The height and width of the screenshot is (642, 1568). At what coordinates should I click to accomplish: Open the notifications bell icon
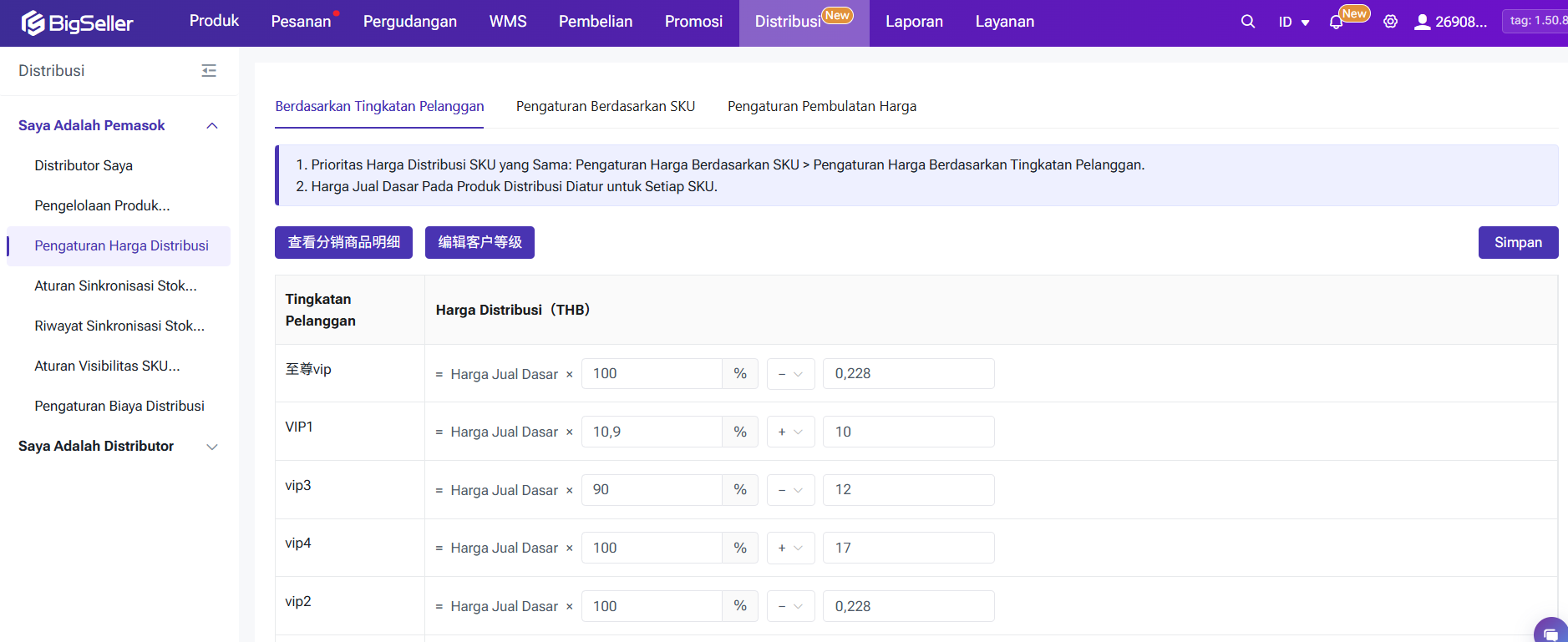[1336, 23]
